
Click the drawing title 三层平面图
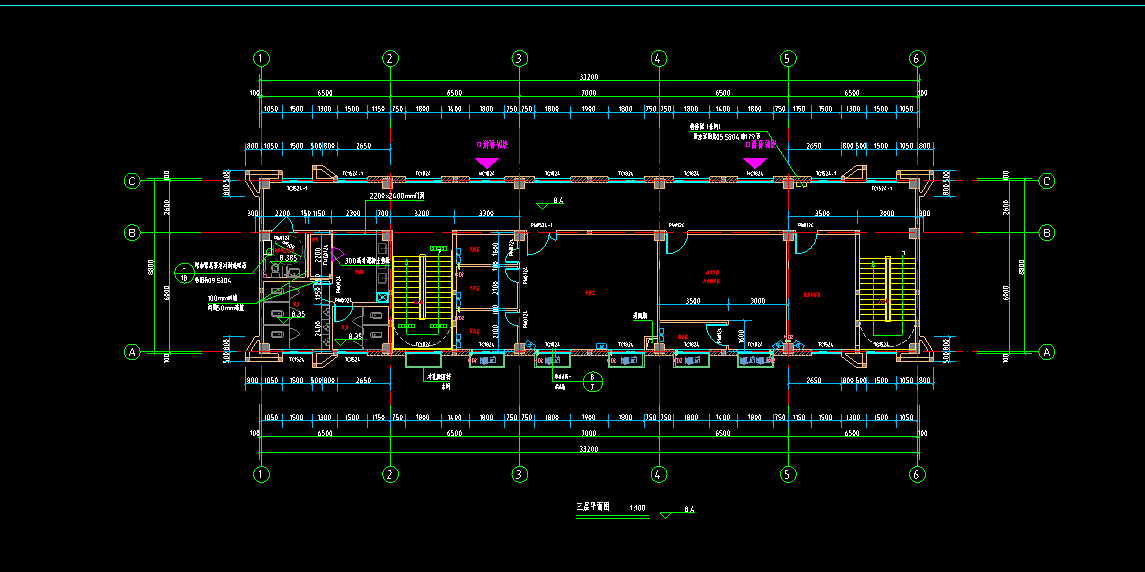[x=593, y=507]
